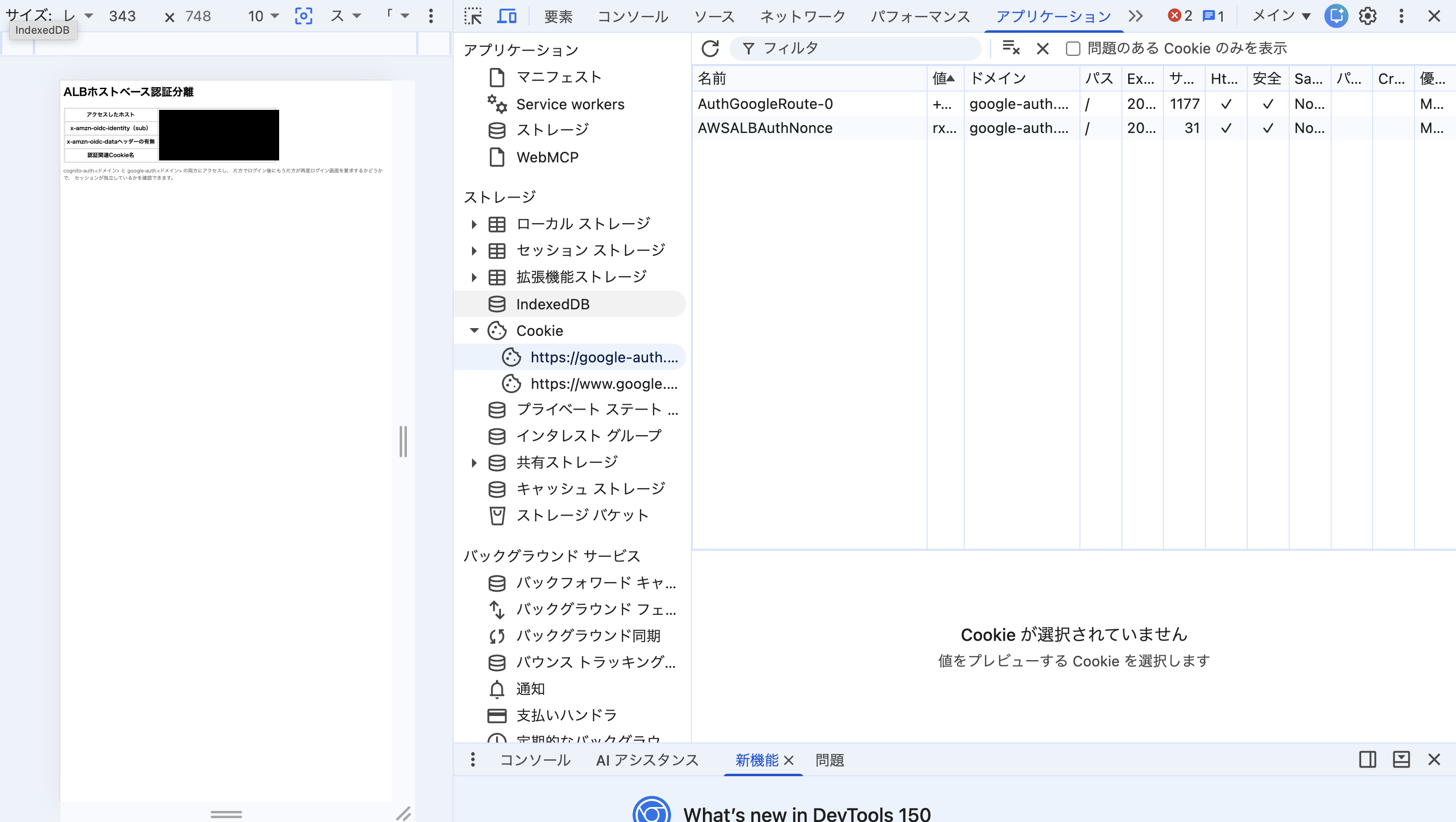The image size is (1456, 822).
Task: Select the https://google-auth cookie origin
Action: pyautogui.click(x=570, y=357)
